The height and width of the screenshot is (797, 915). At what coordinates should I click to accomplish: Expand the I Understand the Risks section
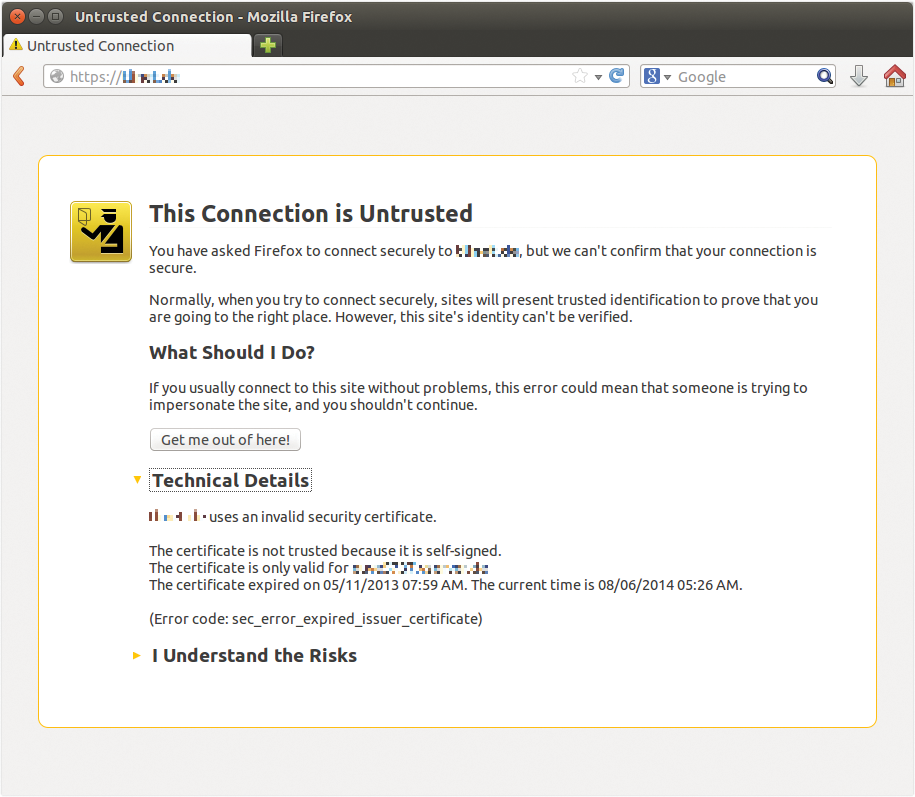point(254,656)
